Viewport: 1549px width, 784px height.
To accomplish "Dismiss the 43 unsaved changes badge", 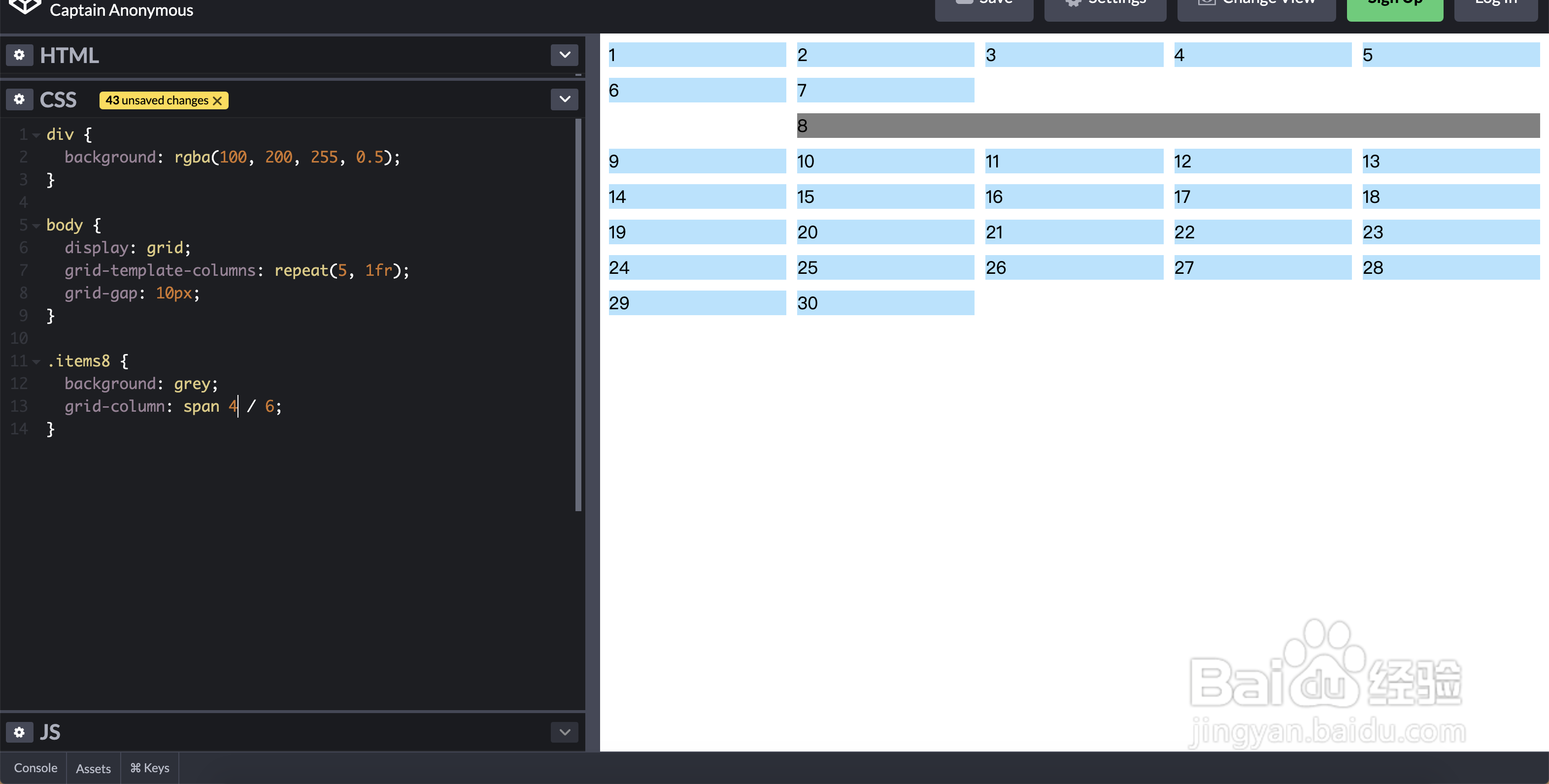I will (218, 100).
